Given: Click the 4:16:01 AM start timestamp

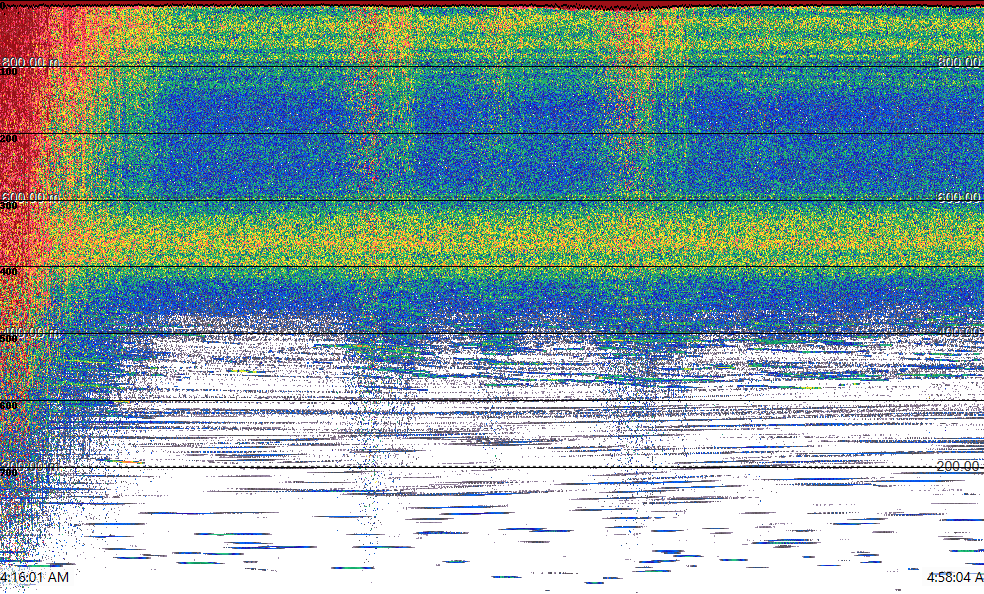Looking at the screenshot, I should (35, 577).
